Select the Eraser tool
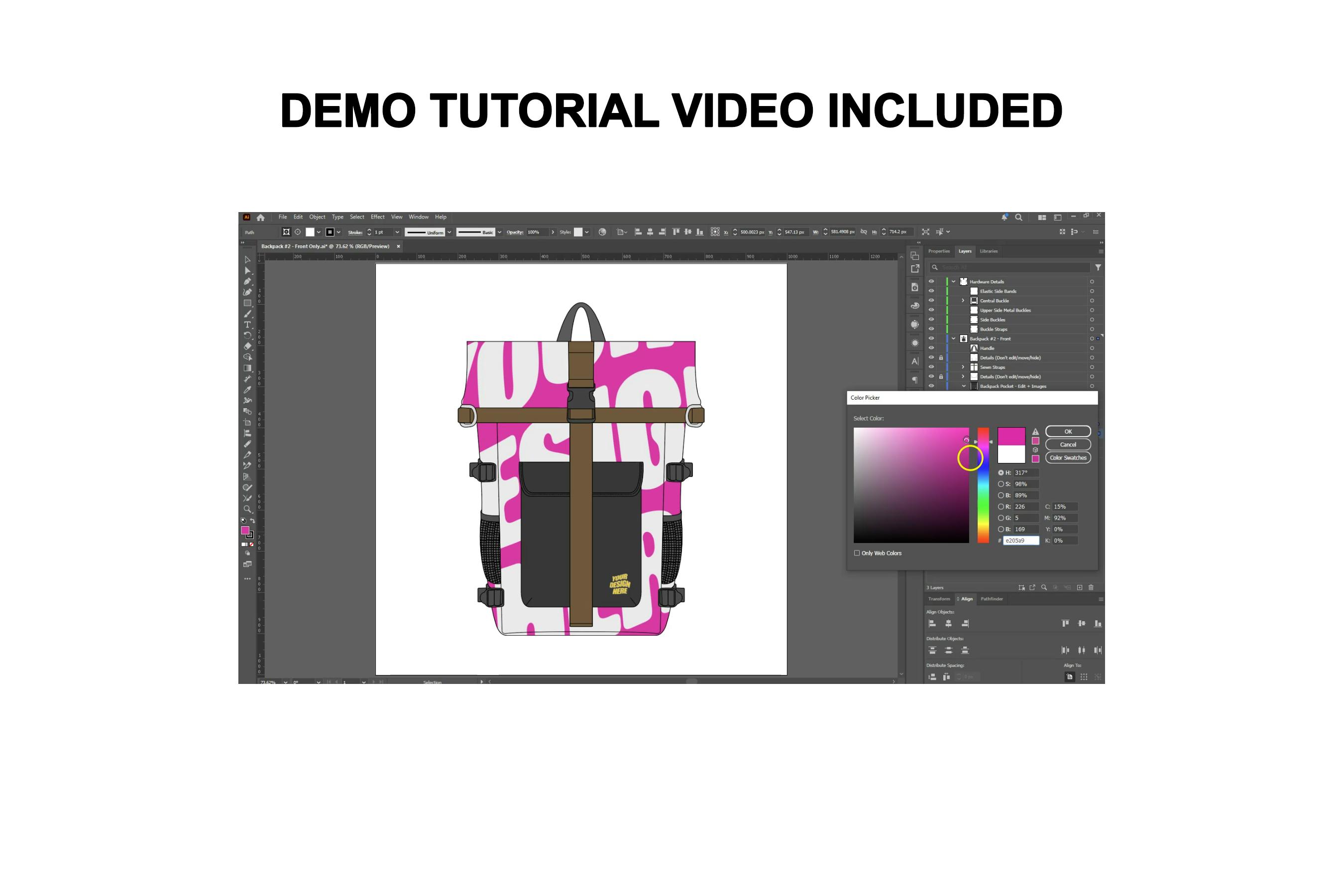This screenshot has width=1344, height=896. (x=247, y=346)
